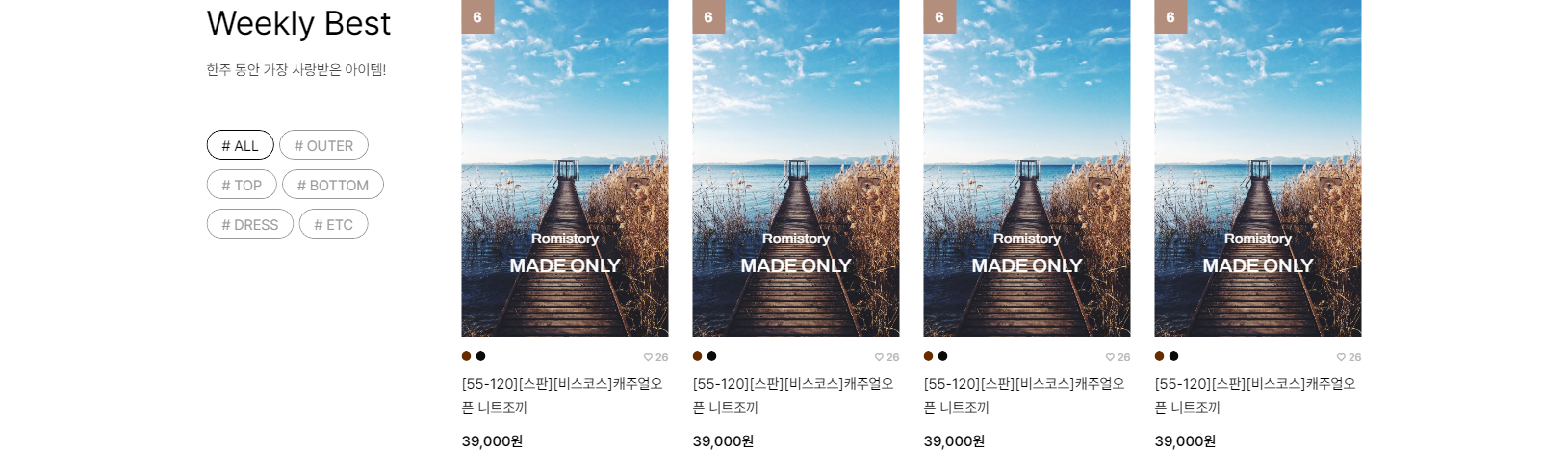
Task: Filter by # OUTER category
Action: 323,145
